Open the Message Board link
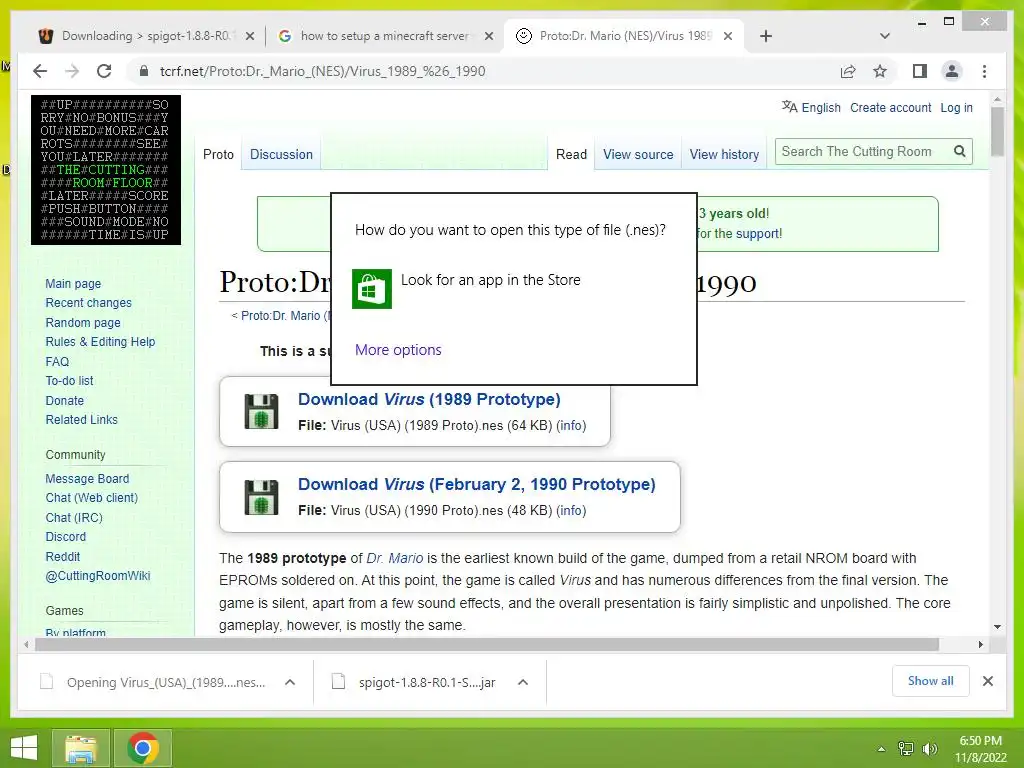 (x=87, y=479)
